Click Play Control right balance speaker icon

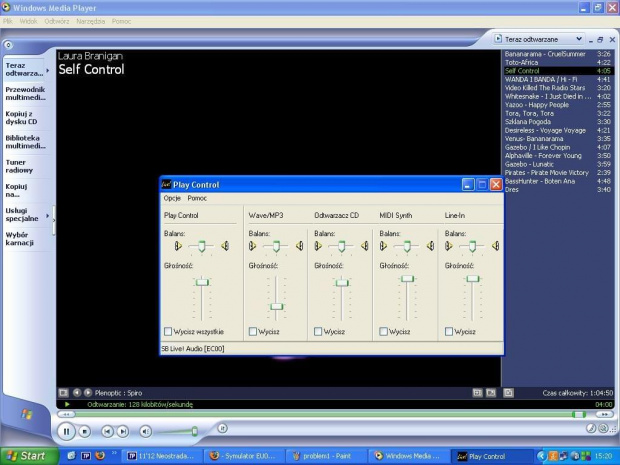pos(225,246)
